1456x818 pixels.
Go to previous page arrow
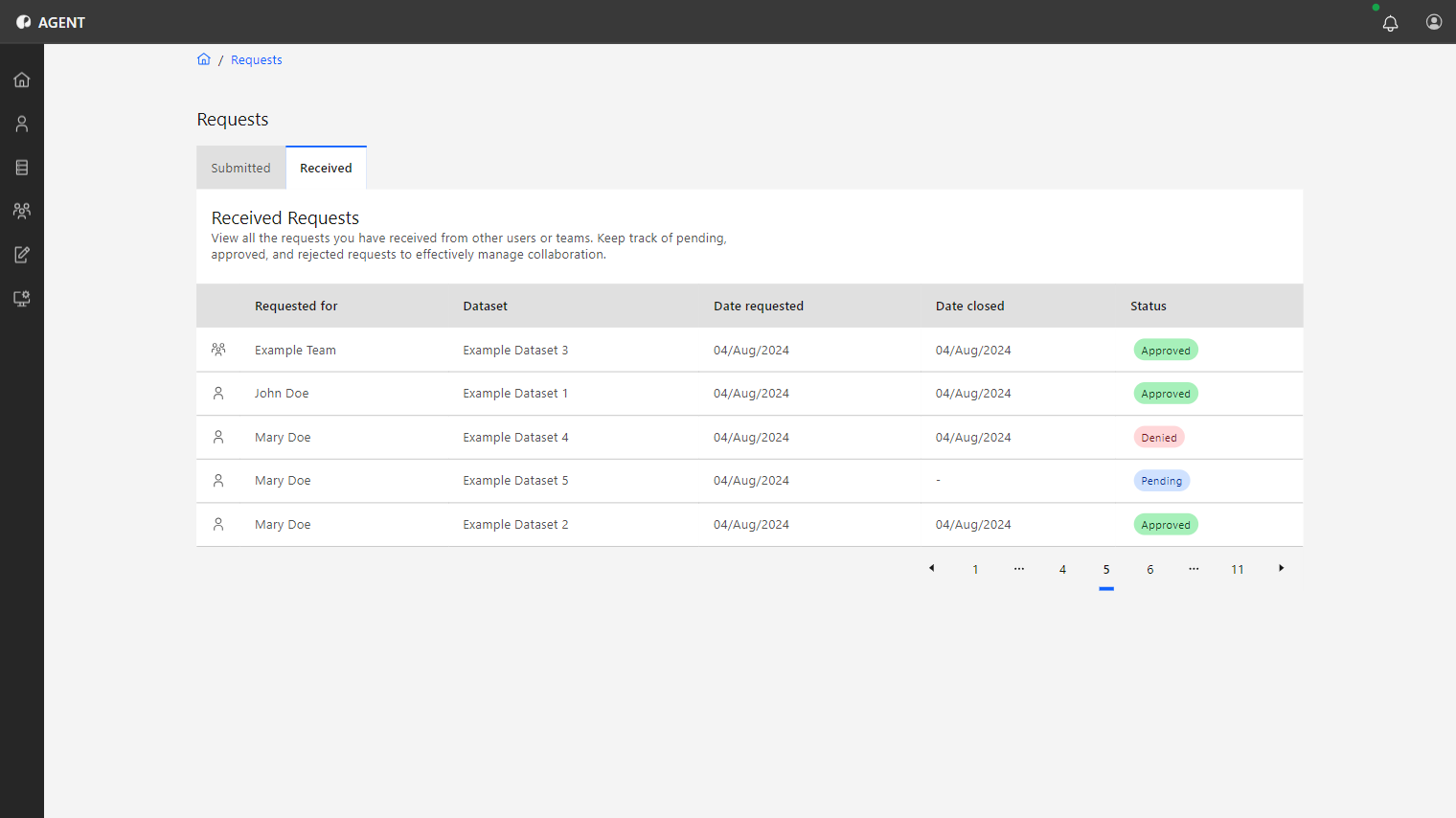click(x=932, y=569)
